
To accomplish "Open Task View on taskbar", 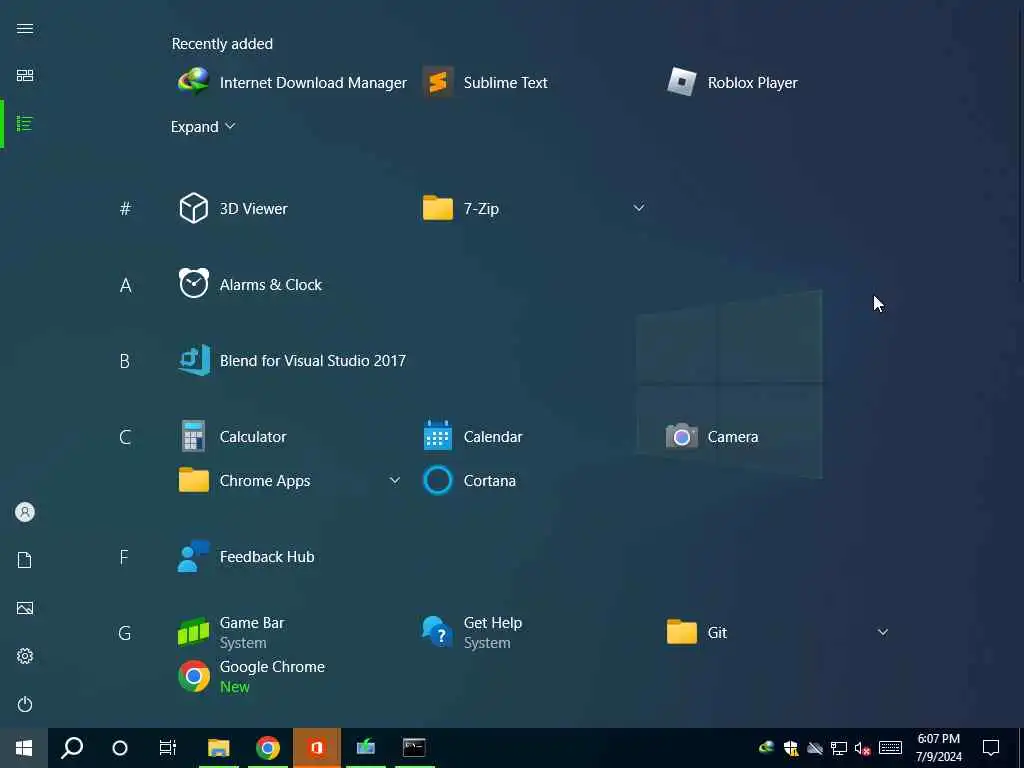I will pyautogui.click(x=168, y=748).
